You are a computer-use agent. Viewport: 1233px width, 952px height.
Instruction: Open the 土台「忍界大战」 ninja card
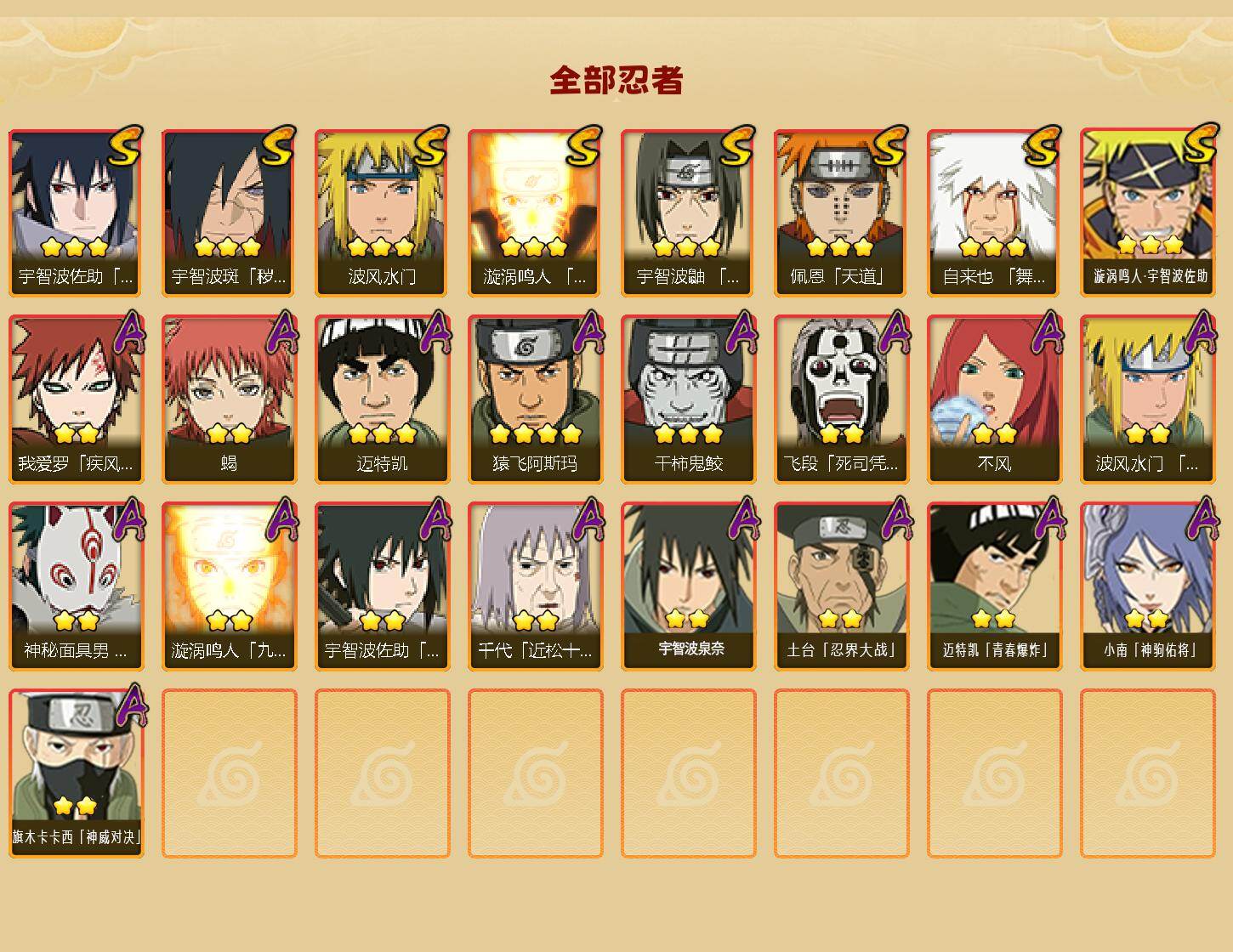842,586
